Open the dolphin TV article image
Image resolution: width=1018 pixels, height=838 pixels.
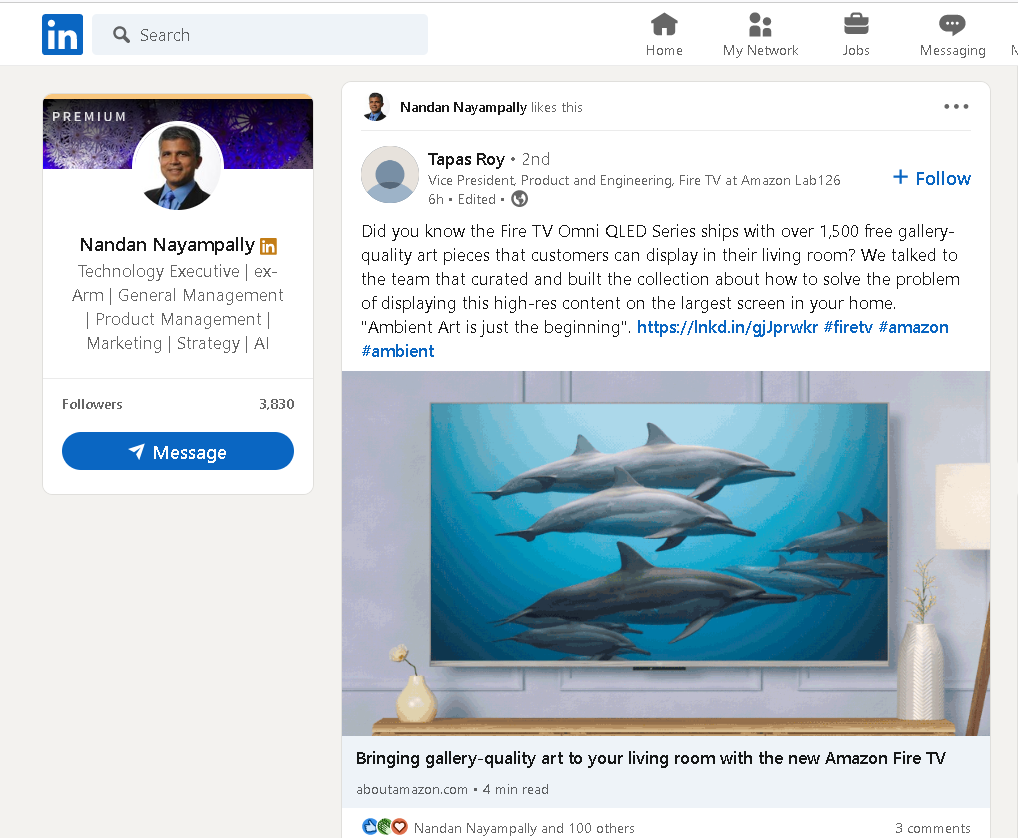[x=665, y=553]
